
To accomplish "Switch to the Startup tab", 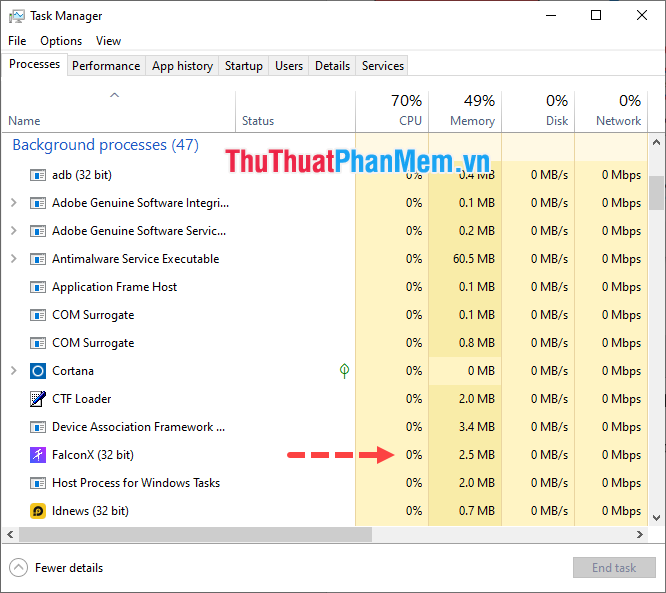I will (244, 66).
